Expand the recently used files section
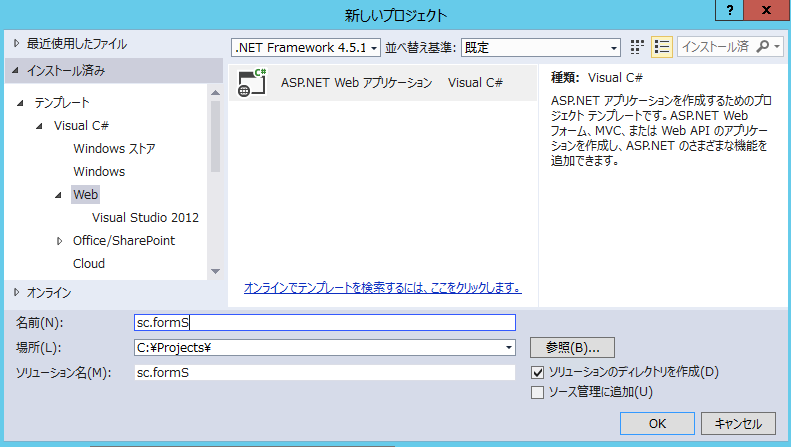This screenshot has width=791, height=447. click(x=16, y=43)
